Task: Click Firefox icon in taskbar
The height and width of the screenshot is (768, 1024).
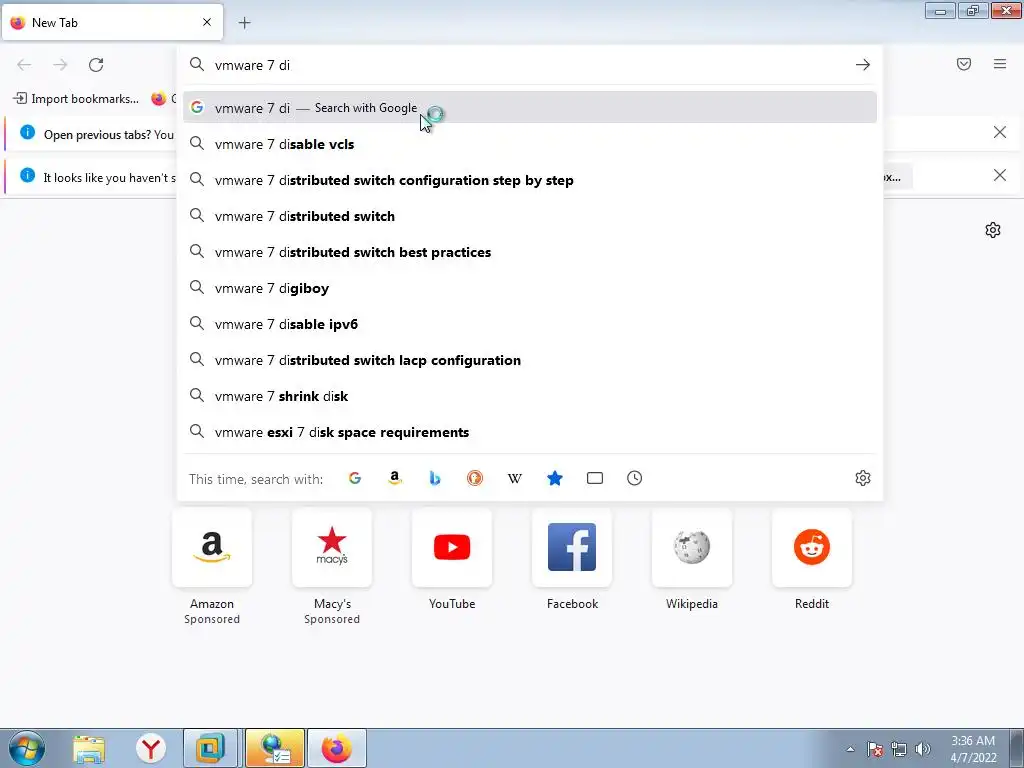Action: (336, 748)
